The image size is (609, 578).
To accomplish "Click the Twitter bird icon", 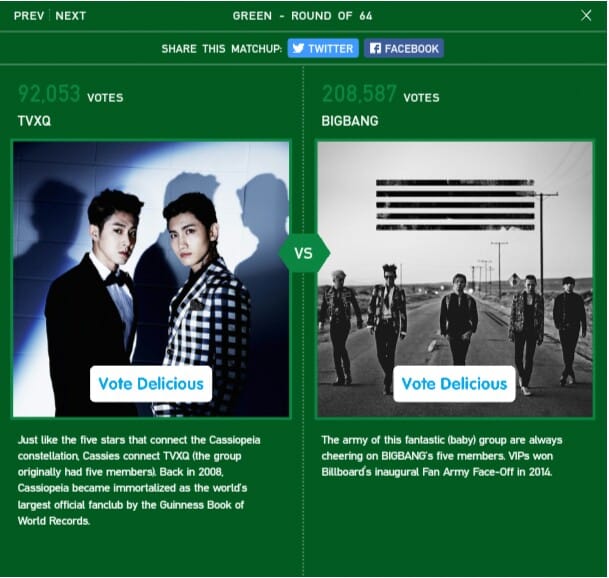I will (298, 48).
